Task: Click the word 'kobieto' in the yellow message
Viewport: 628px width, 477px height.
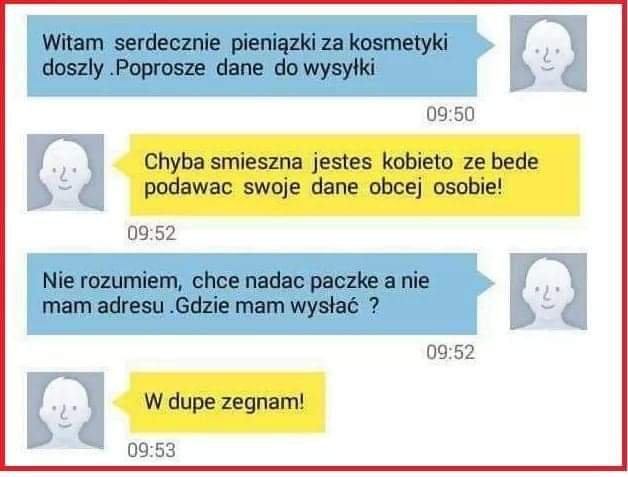Action: [x=417, y=162]
